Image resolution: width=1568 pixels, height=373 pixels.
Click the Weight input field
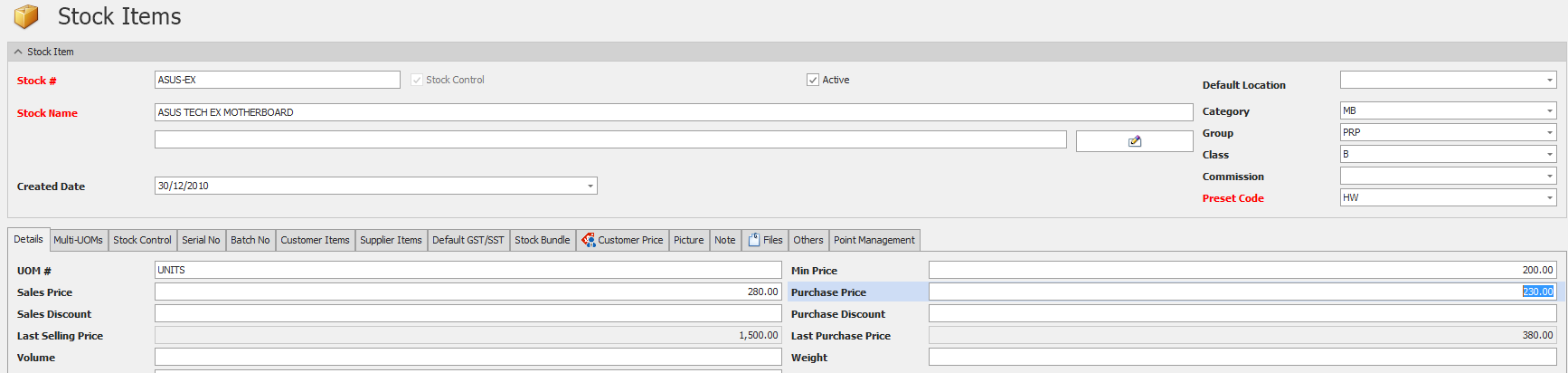coord(1242,357)
